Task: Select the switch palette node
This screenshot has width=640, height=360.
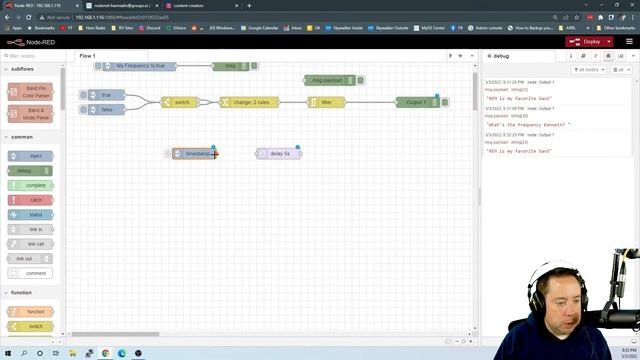Action: click(31, 327)
